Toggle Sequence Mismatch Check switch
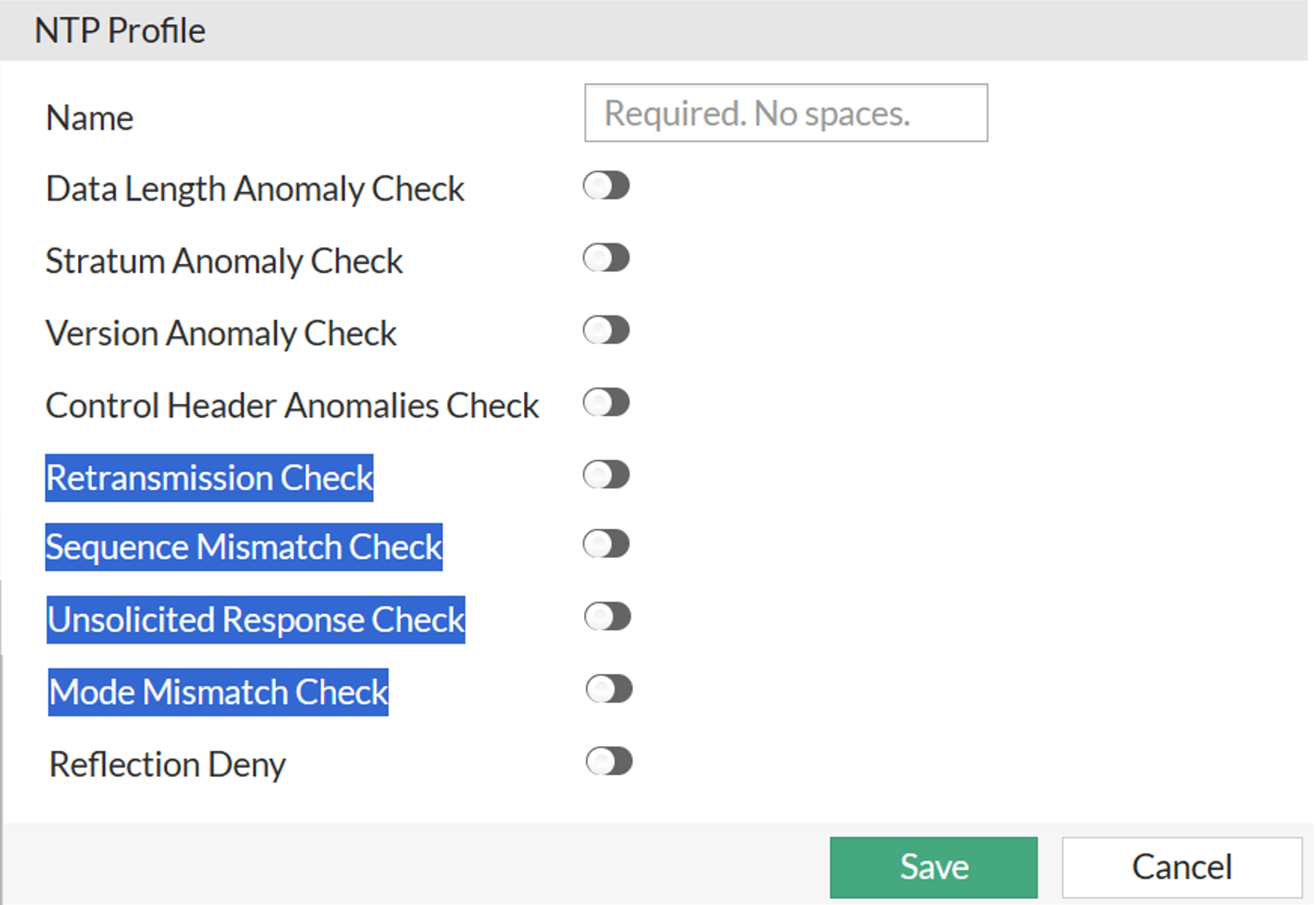 (x=606, y=544)
